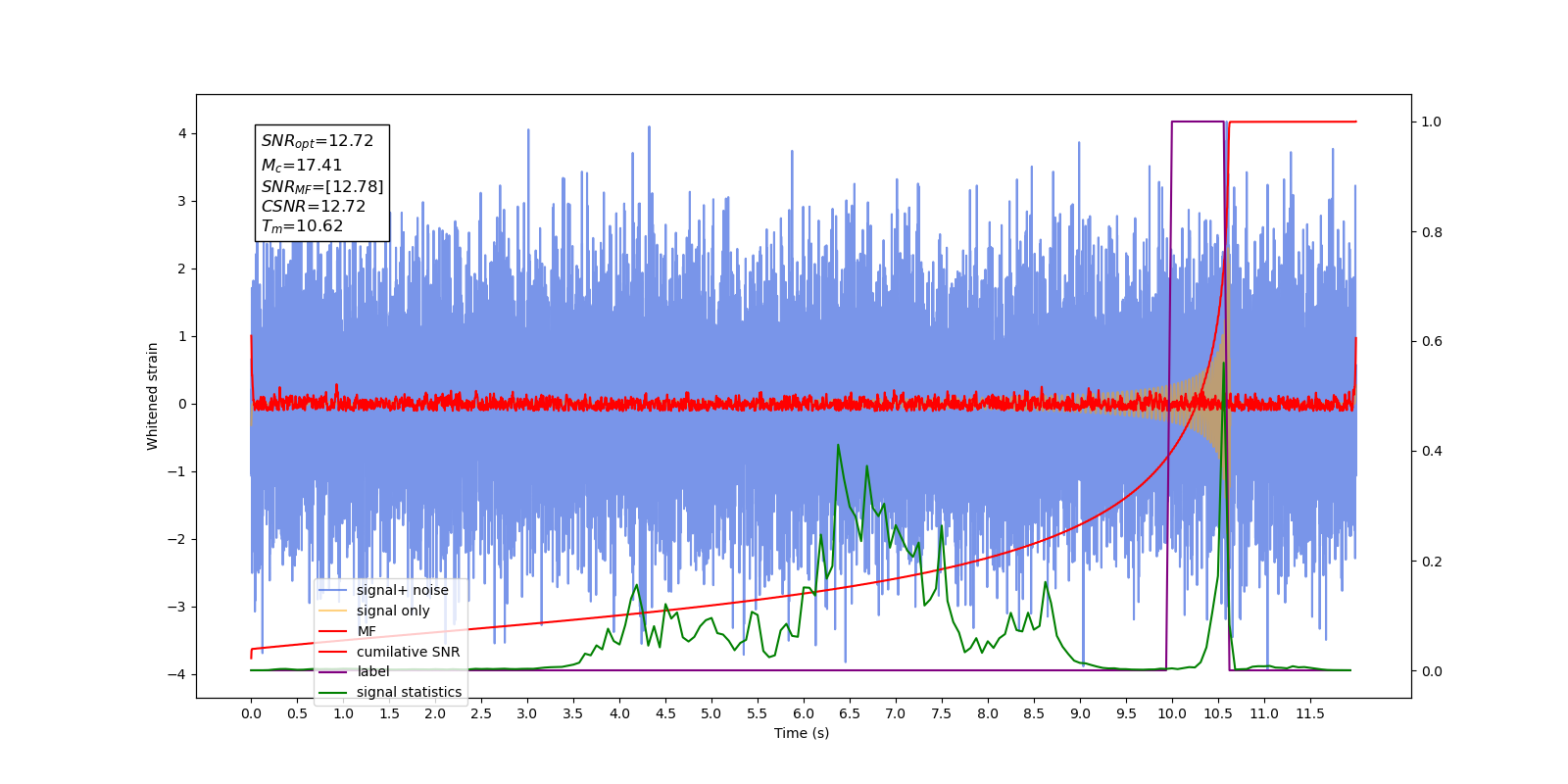Click the 0.2 tick on the right axis
This screenshot has width=1568, height=784.
[x=1432, y=562]
